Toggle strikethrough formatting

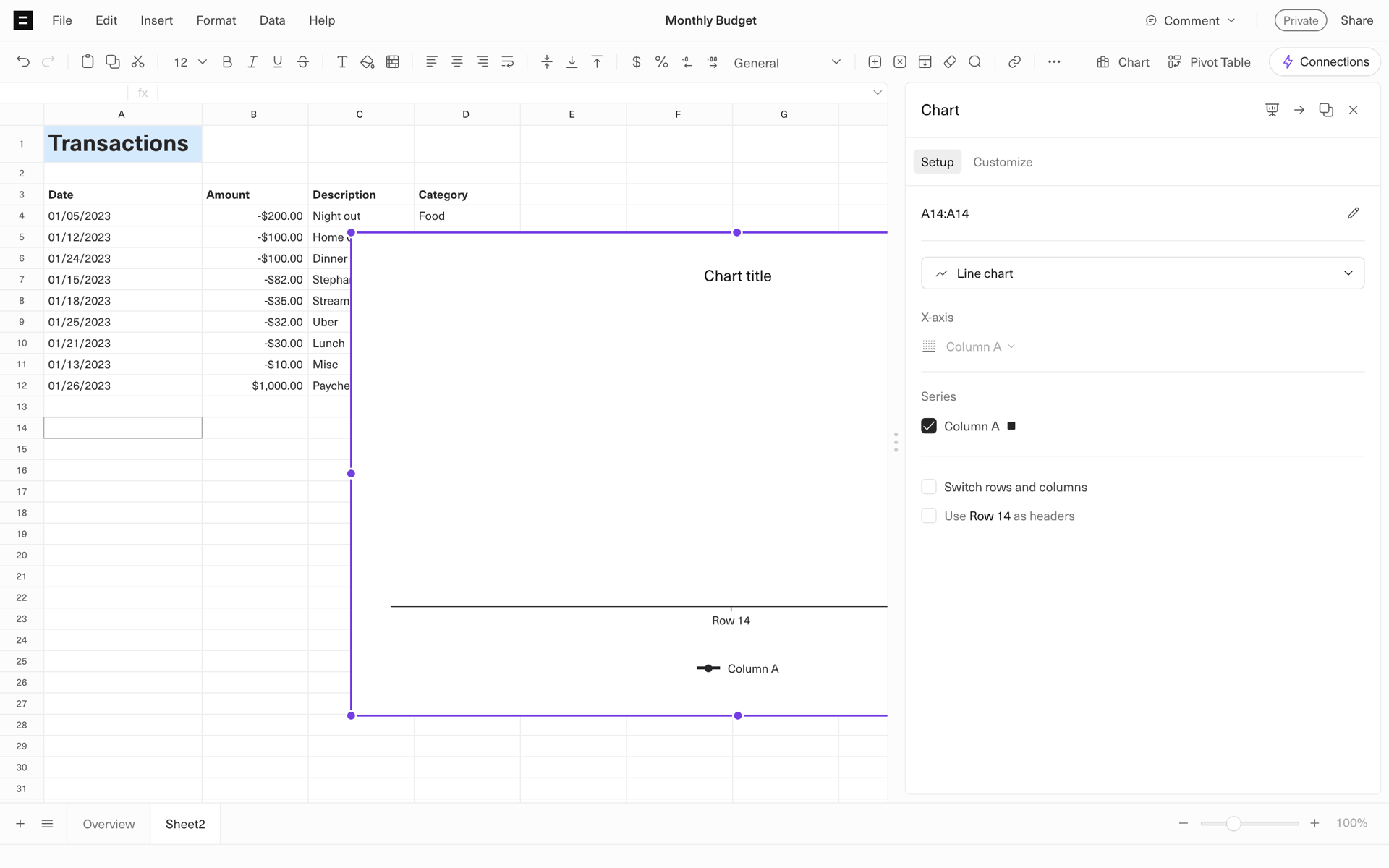(x=303, y=62)
